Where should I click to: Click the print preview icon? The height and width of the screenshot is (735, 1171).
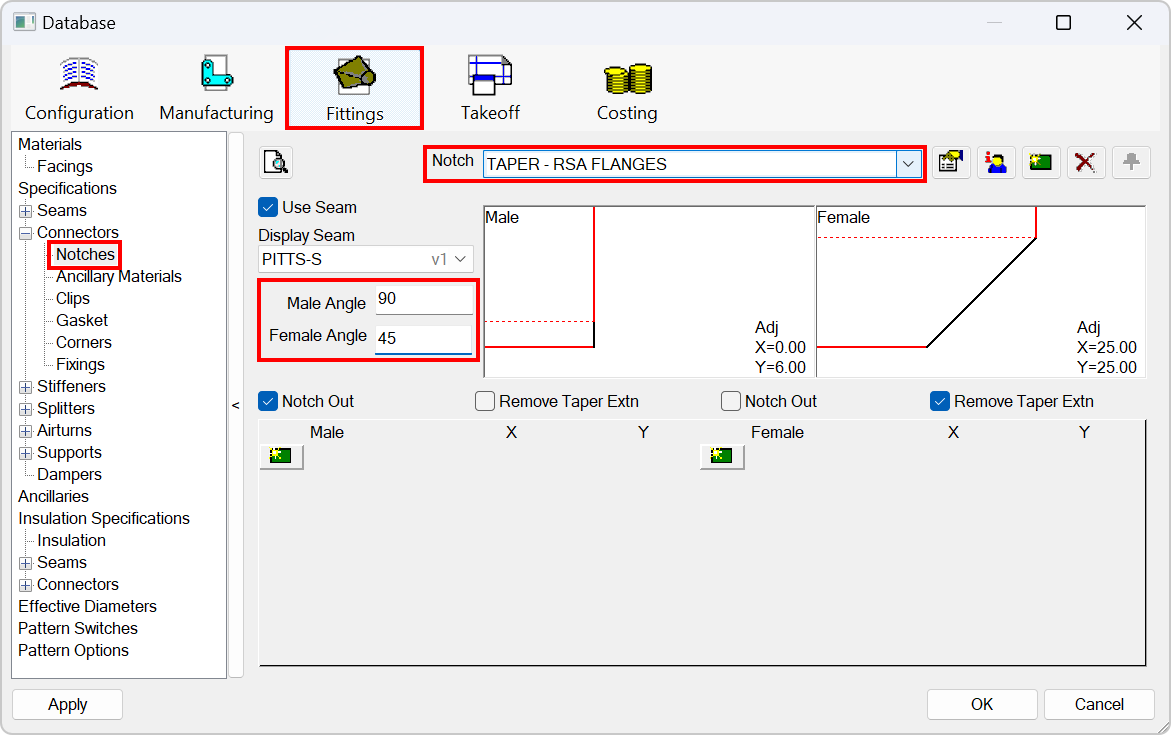point(276,161)
